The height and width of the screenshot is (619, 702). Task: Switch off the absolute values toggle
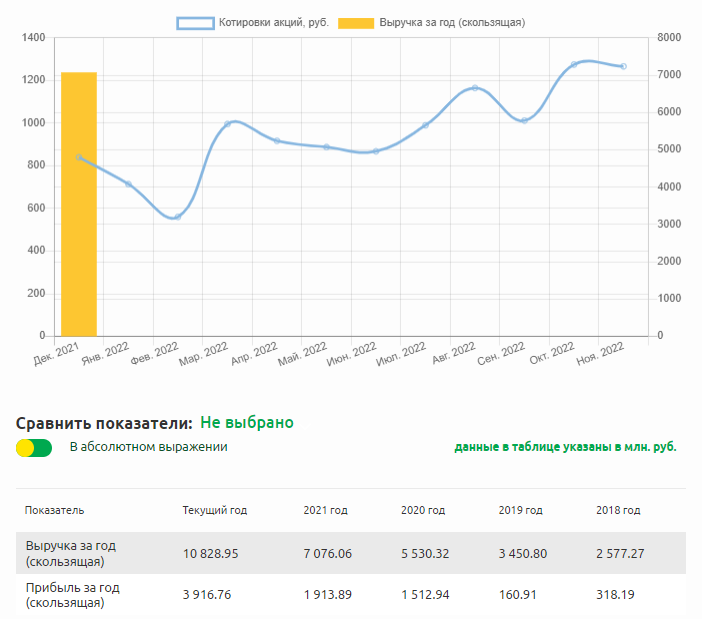point(34,448)
